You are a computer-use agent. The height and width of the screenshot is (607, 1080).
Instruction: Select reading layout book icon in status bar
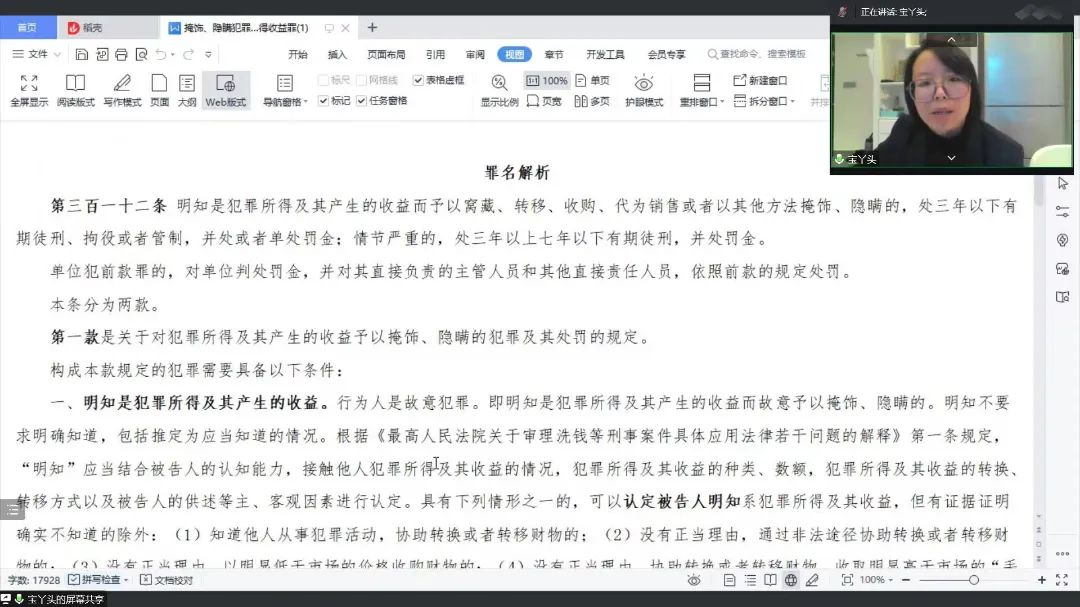tap(770, 581)
